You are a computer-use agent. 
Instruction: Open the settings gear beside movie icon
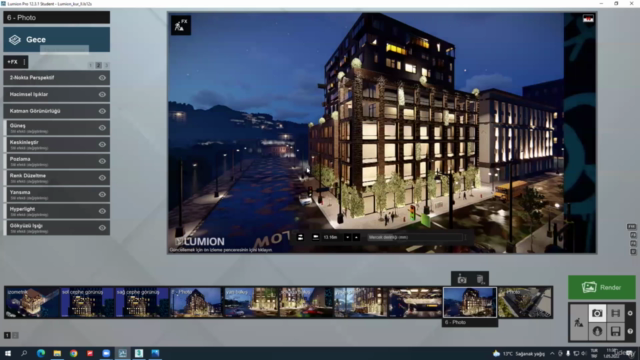630,313
